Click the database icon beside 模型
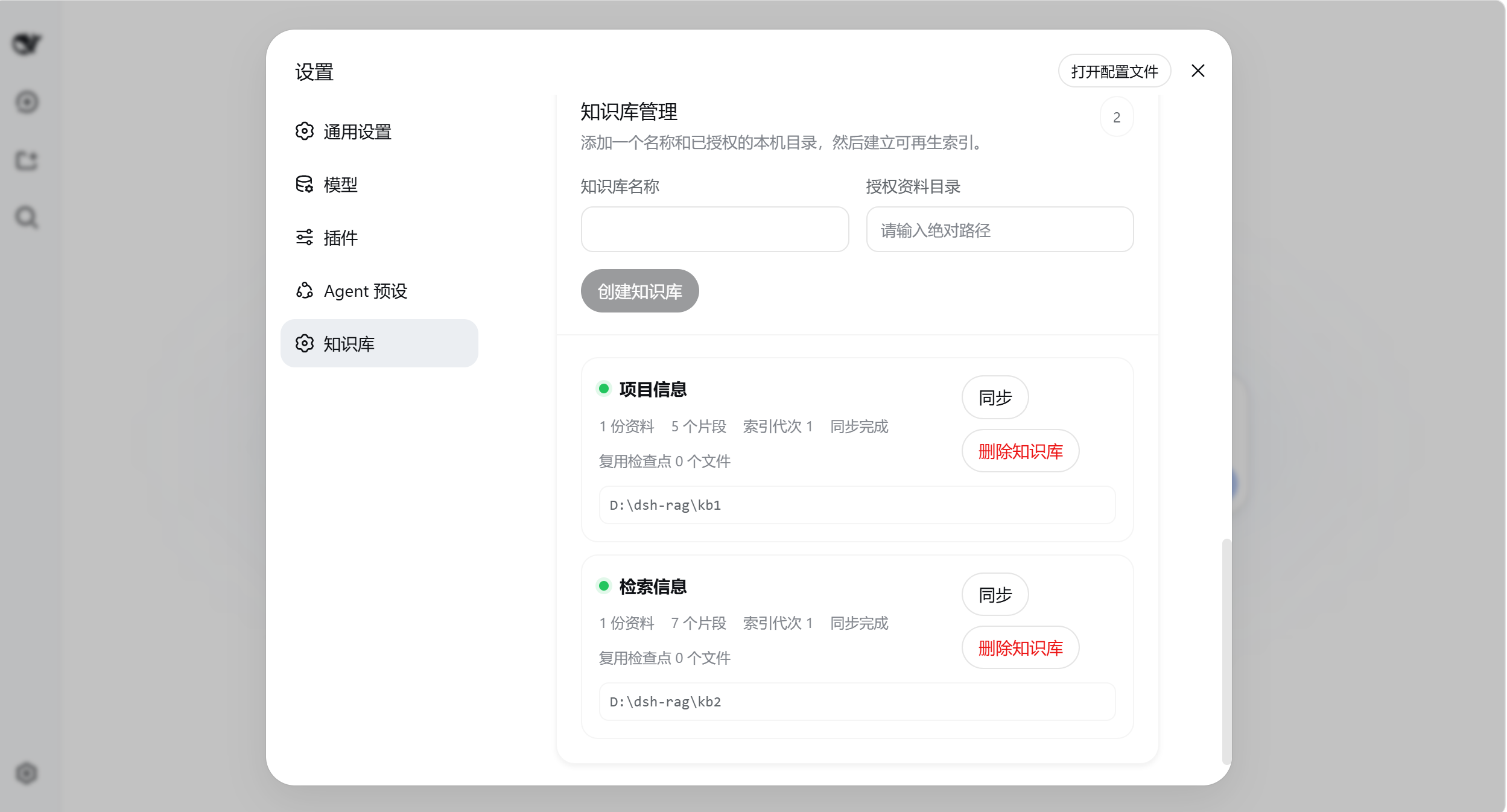Screen dimensions: 1507x812 pos(305,184)
